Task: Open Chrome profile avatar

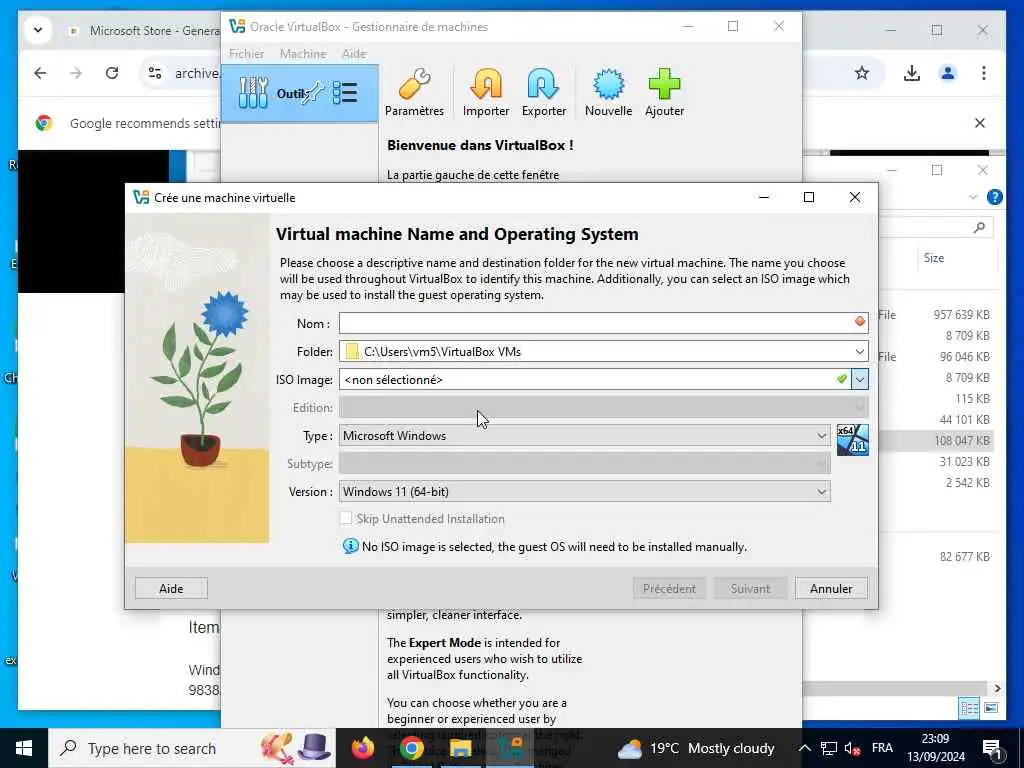Action: click(948, 73)
